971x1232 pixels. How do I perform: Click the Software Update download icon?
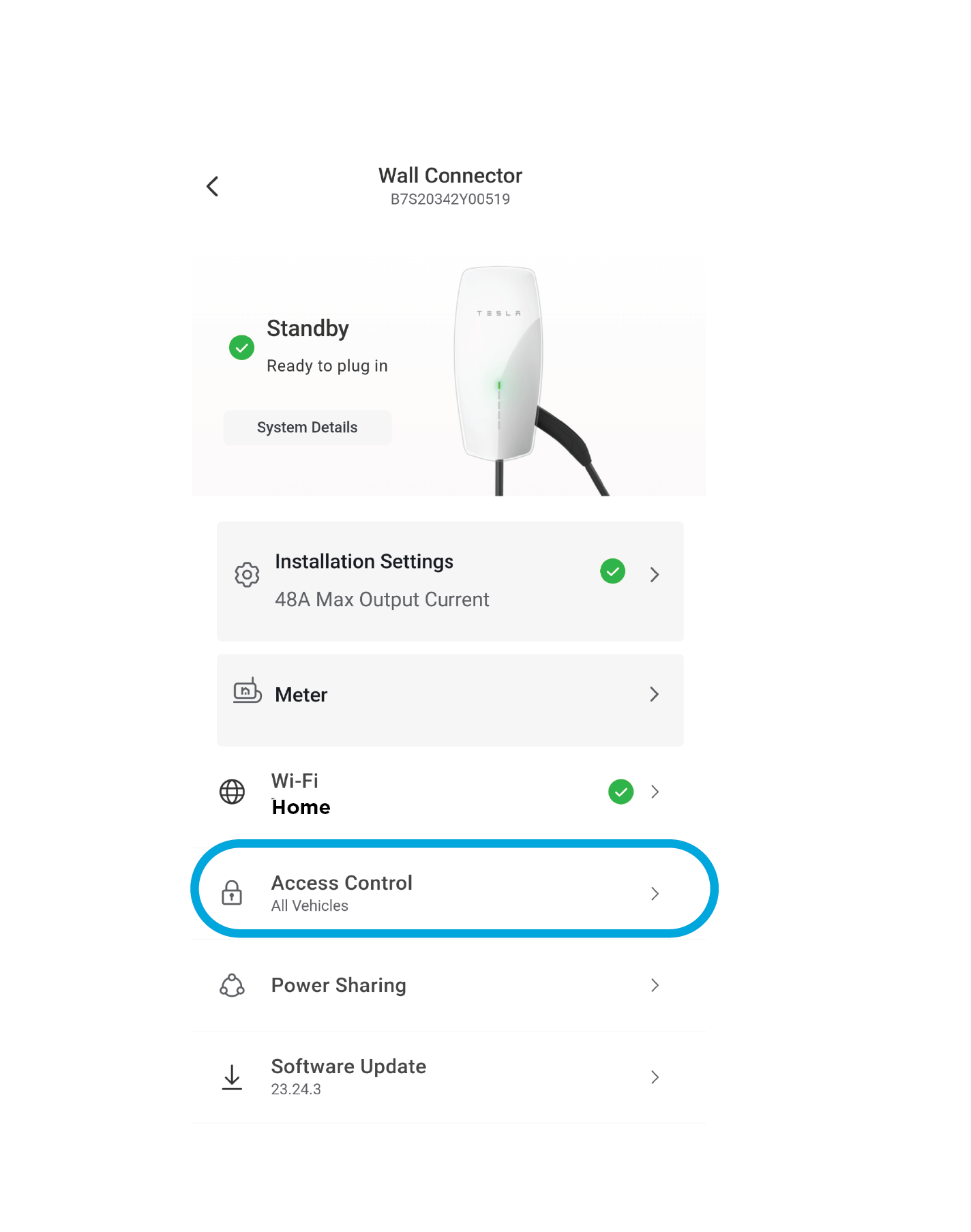(232, 1077)
